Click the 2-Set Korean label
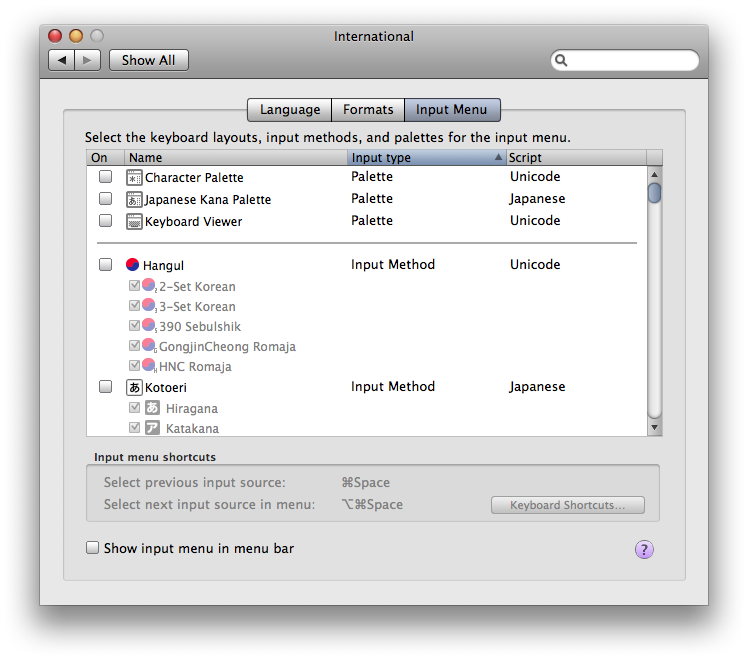 (197, 287)
